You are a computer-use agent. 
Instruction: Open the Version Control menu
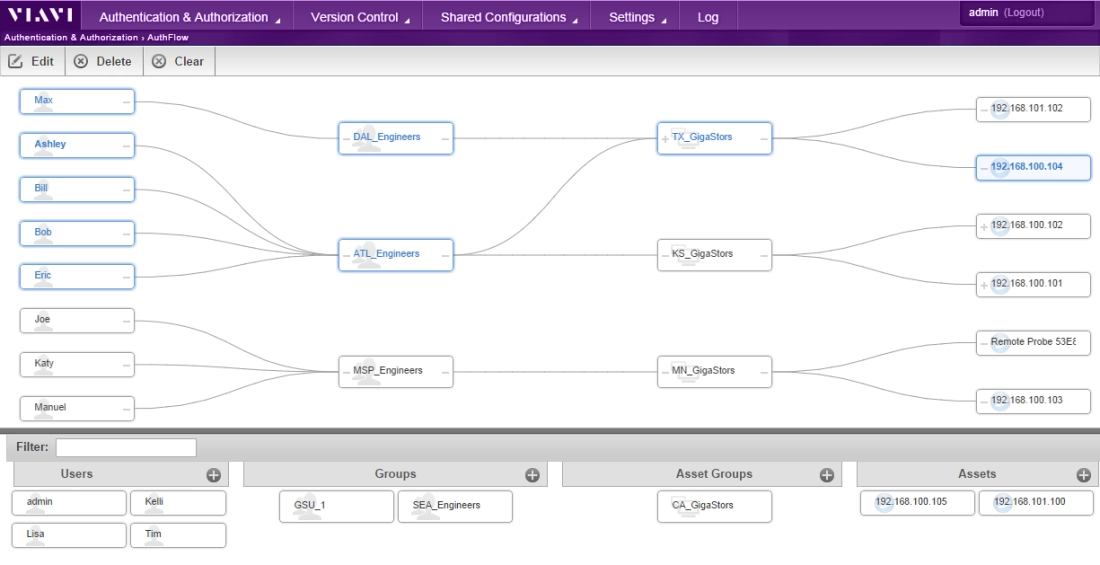pyautogui.click(x=360, y=17)
